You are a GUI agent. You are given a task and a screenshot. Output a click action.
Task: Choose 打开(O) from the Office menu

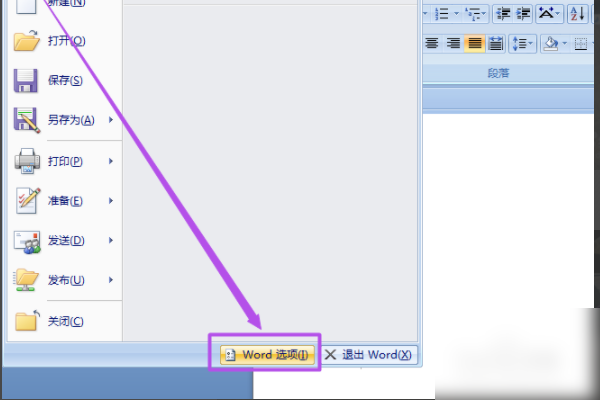coord(65,41)
